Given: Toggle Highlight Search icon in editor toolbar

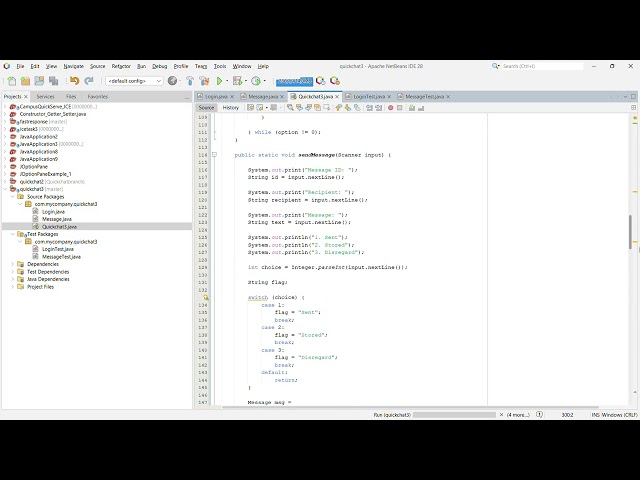Looking at the screenshot, I should pos(317,107).
